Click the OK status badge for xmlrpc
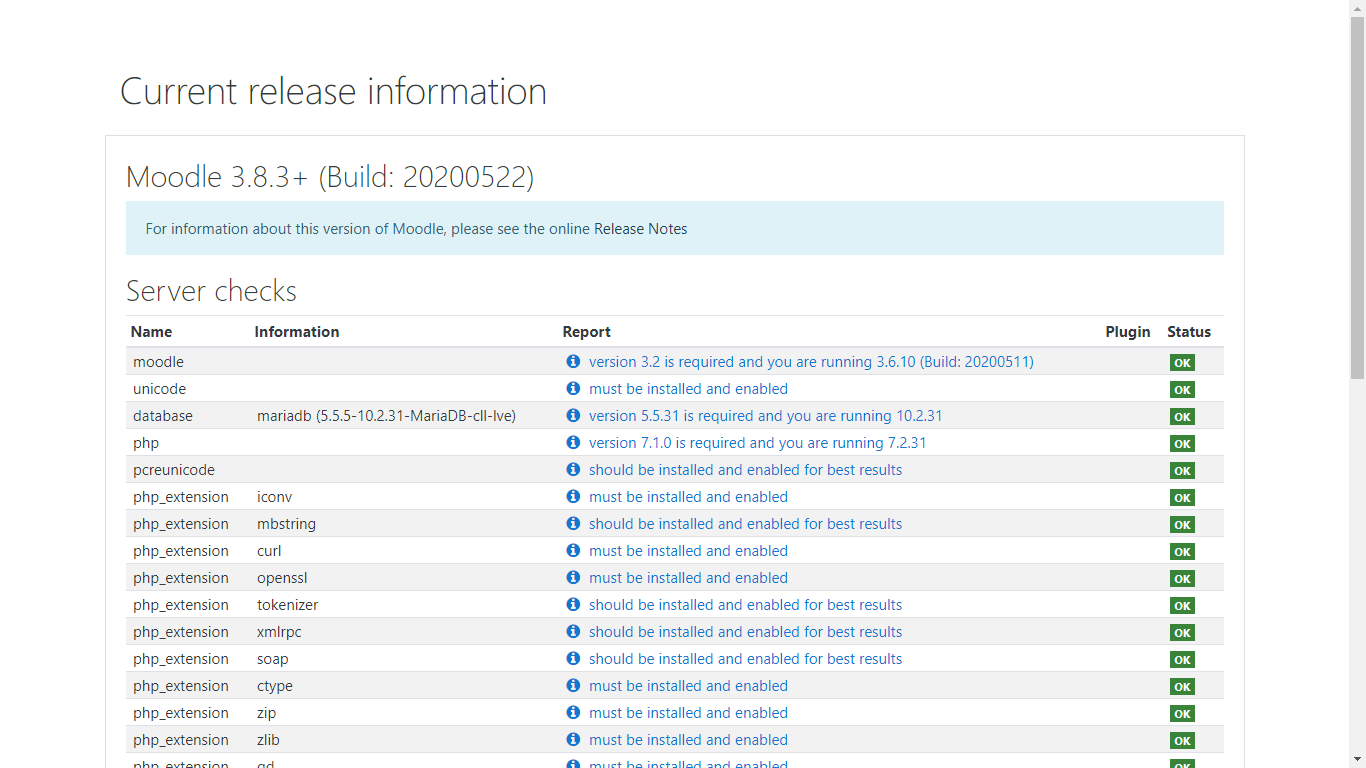Viewport: 1366px width, 768px height. tap(1182, 633)
